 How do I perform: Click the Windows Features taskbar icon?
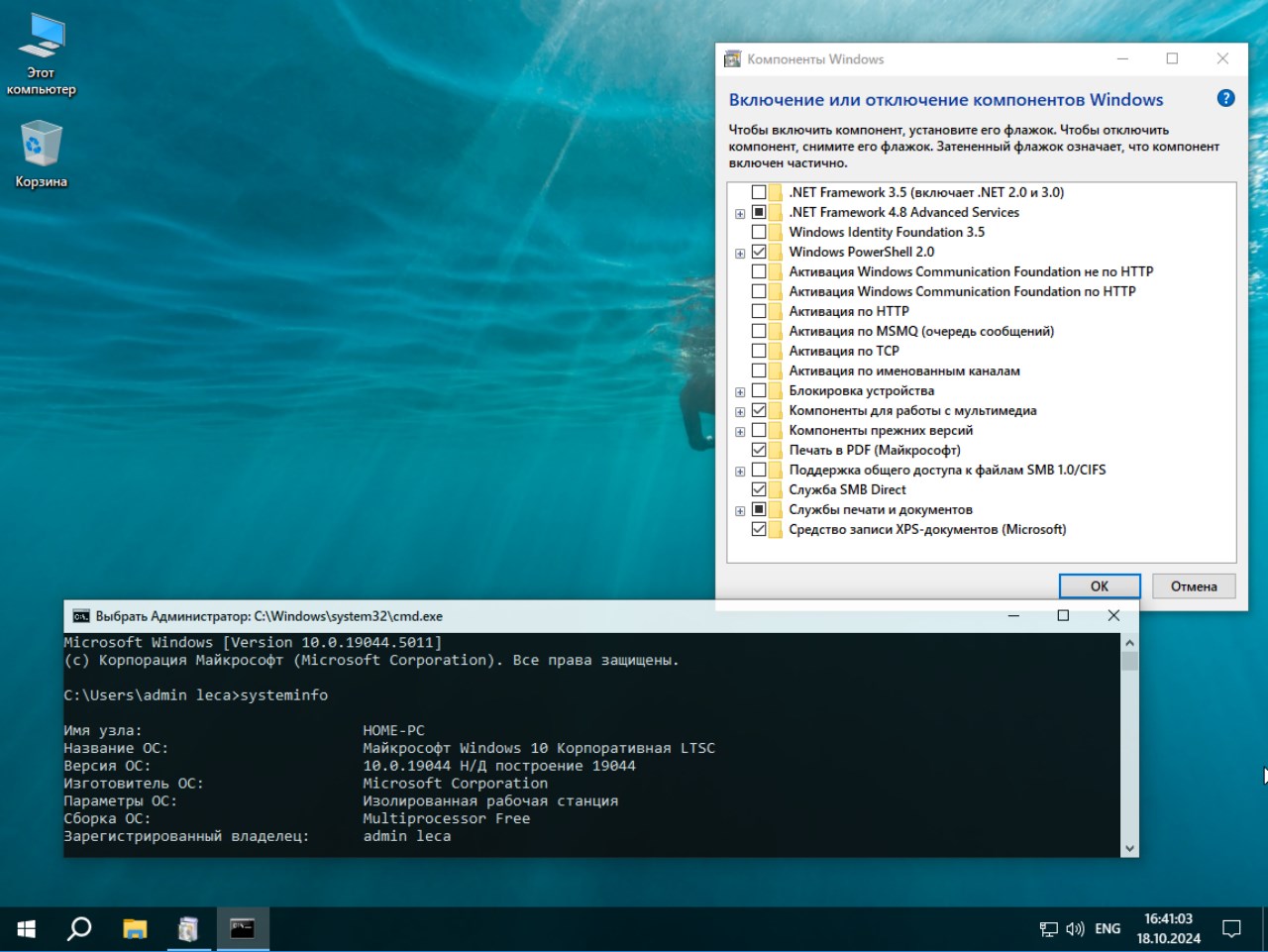[188, 928]
